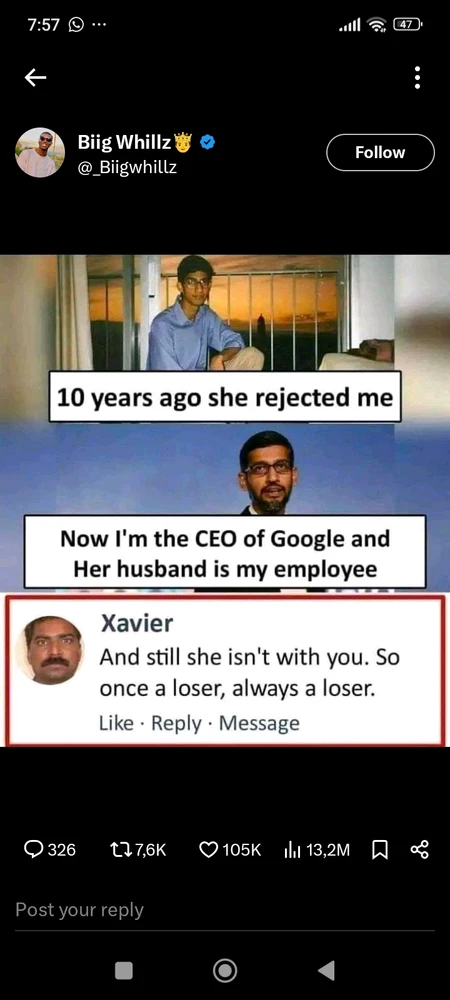This screenshot has height=1000, width=450.
Task: Bookmark this post
Action: 380,849
